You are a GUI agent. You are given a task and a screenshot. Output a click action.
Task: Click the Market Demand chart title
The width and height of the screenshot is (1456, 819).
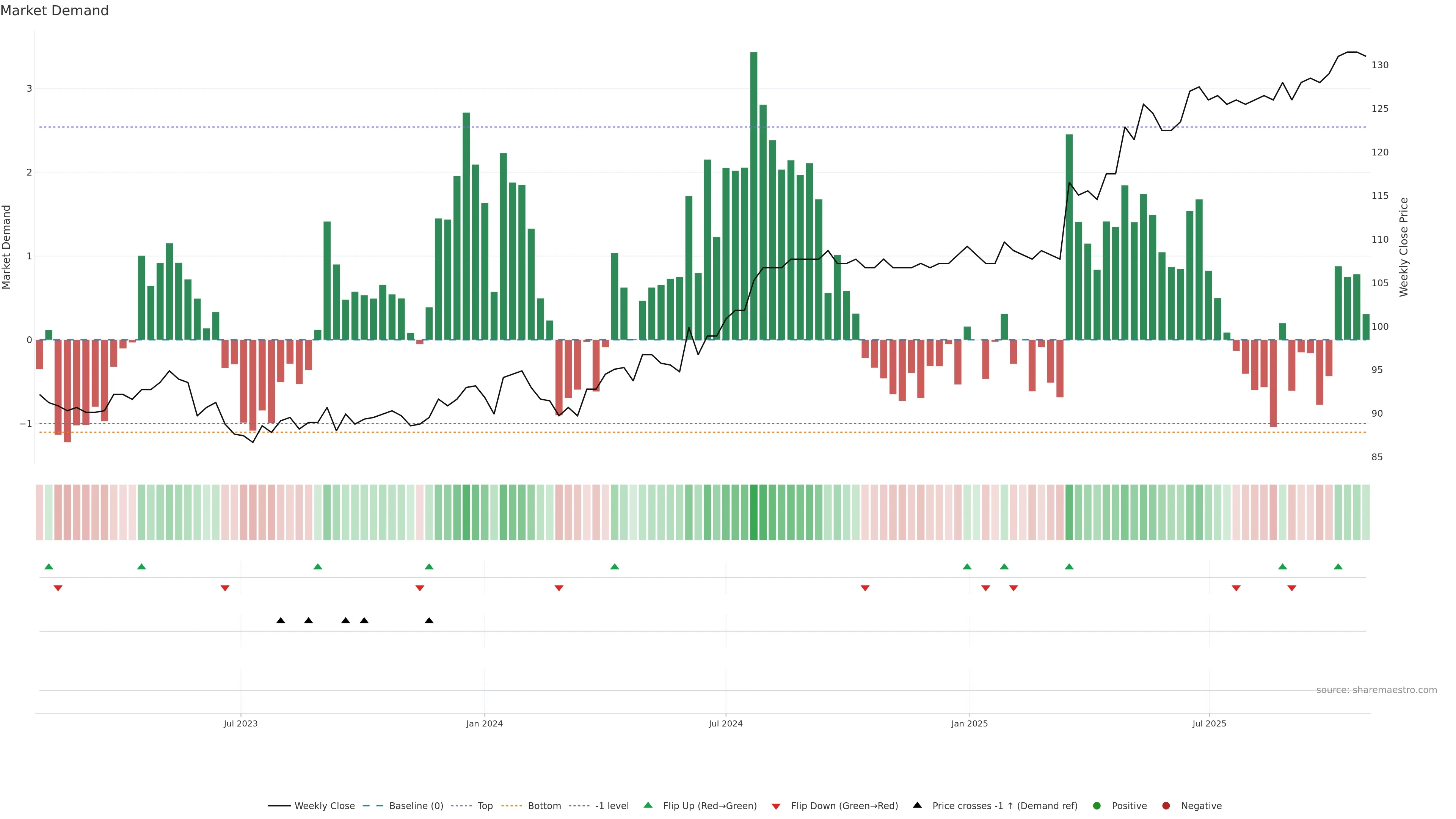click(x=54, y=11)
